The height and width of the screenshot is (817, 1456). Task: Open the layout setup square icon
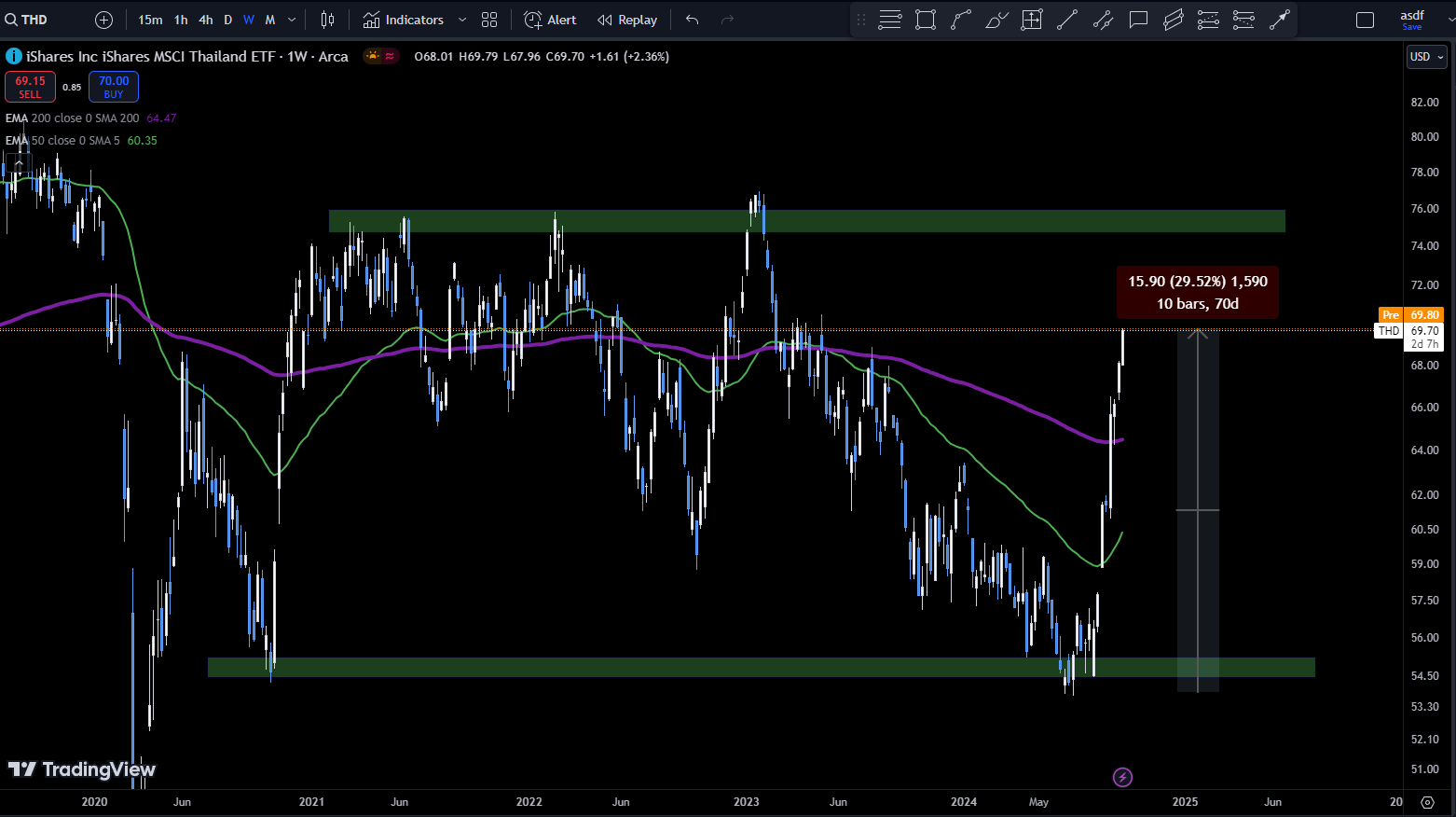[1365, 20]
